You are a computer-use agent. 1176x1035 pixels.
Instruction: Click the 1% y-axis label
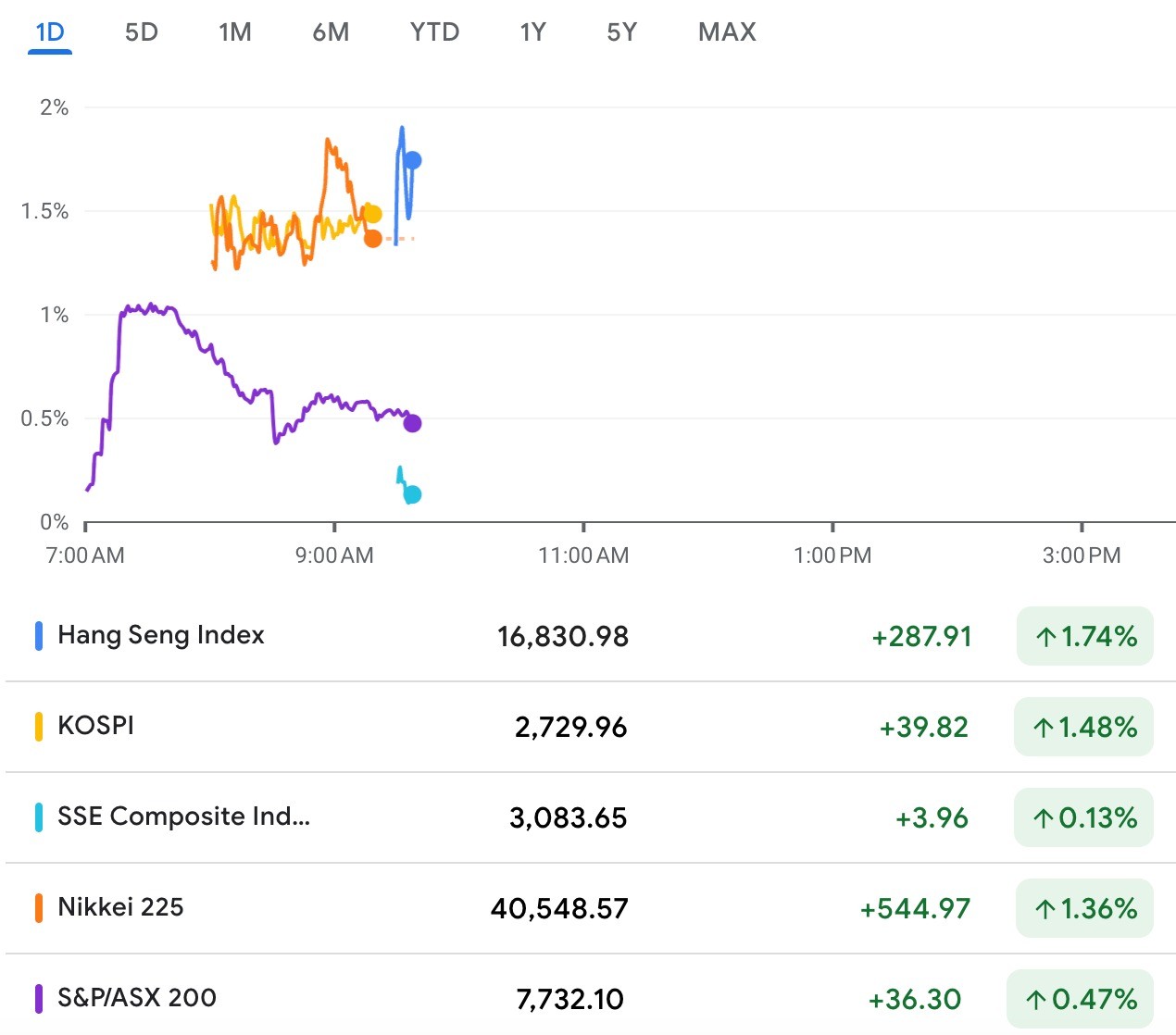tap(55, 315)
